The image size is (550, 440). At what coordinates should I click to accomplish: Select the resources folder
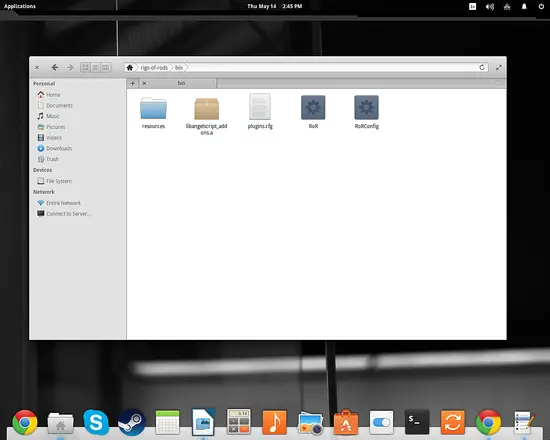pos(153,113)
